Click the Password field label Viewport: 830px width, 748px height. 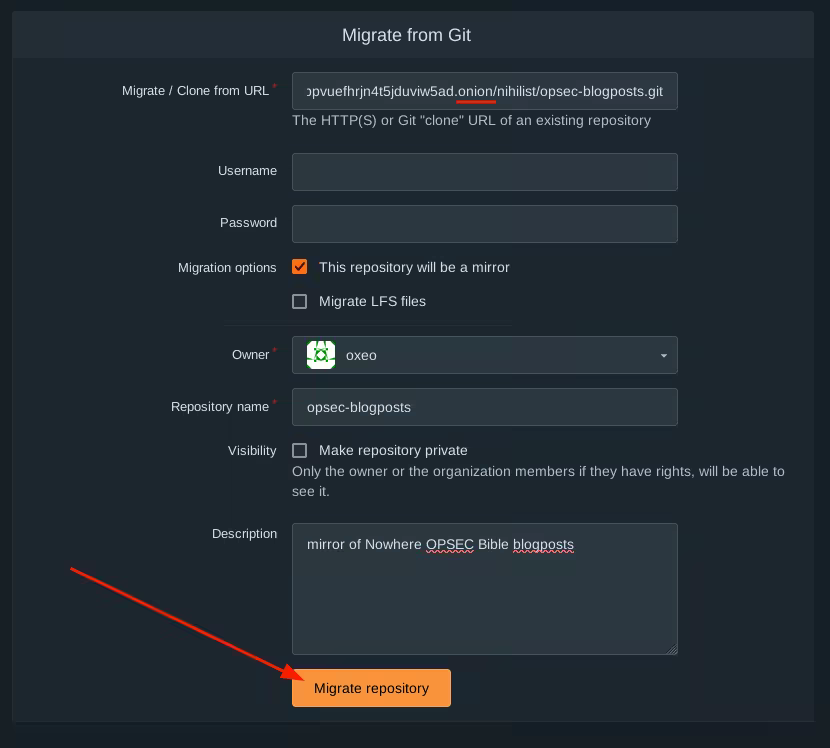pos(248,223)
